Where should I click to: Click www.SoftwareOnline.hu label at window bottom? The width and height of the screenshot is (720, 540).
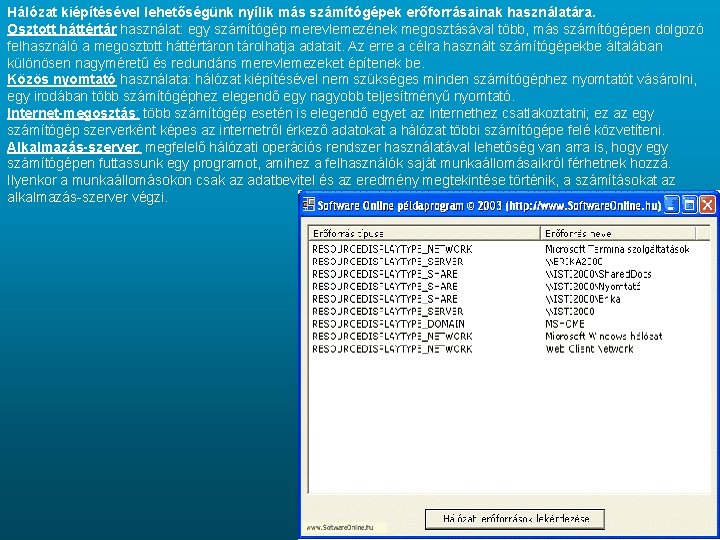[x=340, y=528]
